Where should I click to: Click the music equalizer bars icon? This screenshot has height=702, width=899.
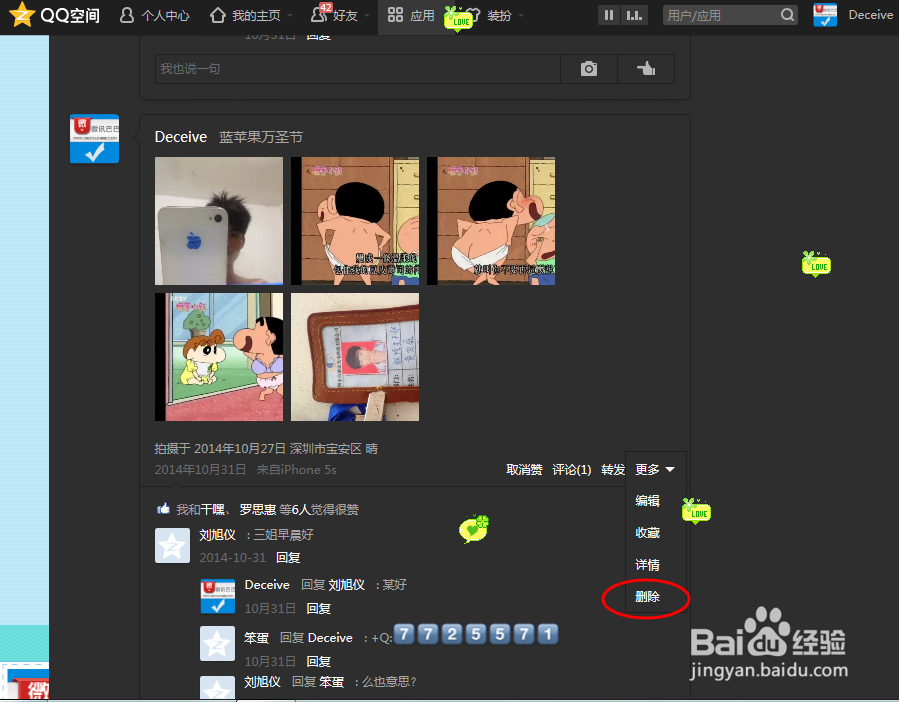click(634, 15)
